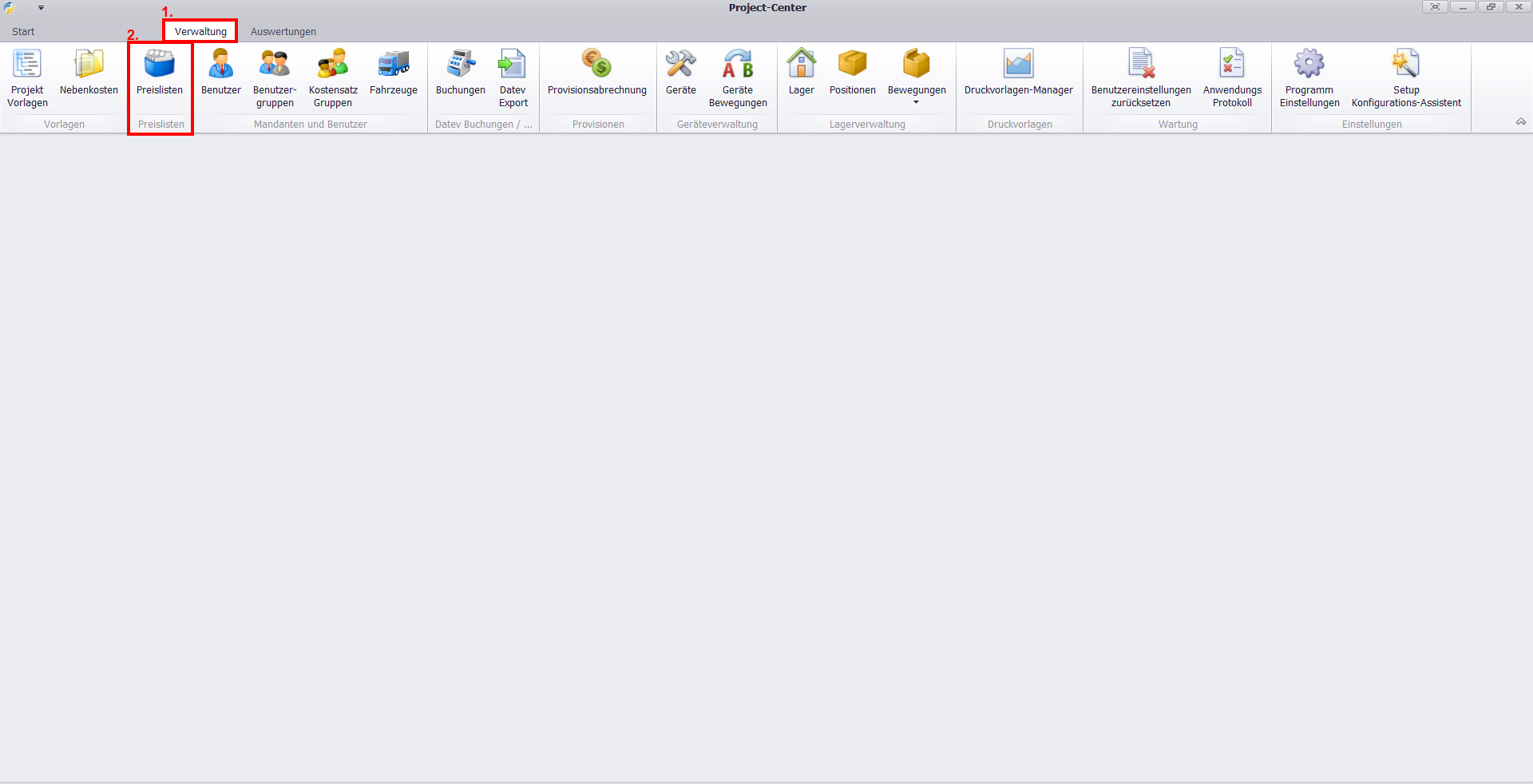Switch to the Start tab
1533x784 pixels.
[23, 32]
